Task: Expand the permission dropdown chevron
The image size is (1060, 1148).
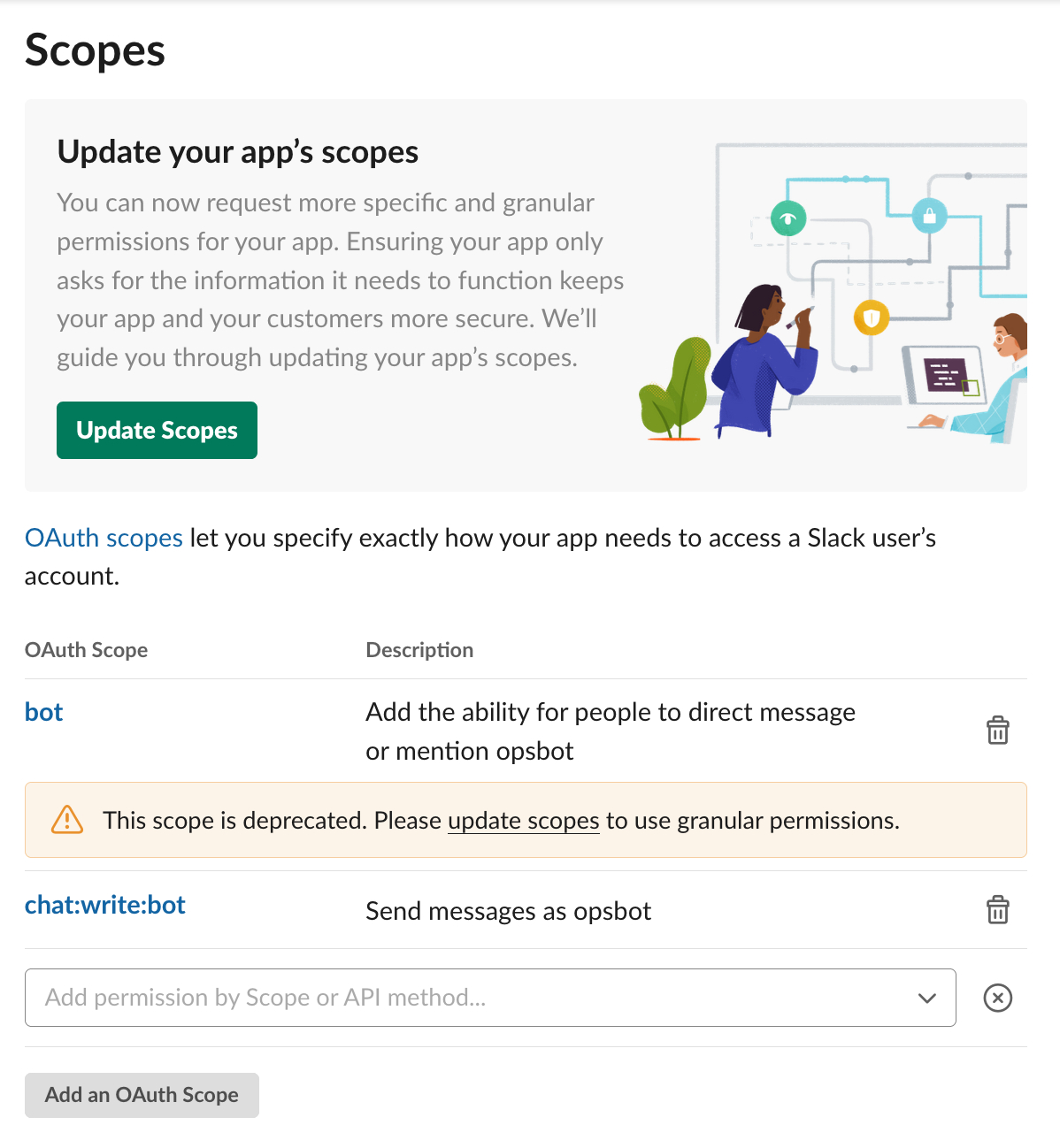Action: click(926, 998)
